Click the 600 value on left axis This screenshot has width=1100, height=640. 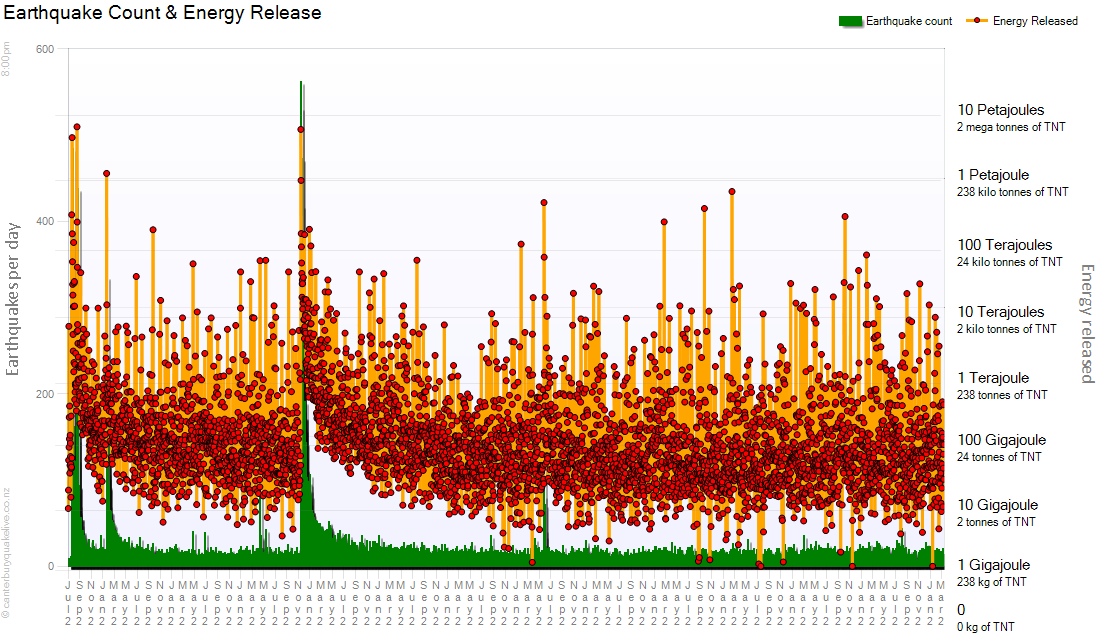[x=44, y=49]
